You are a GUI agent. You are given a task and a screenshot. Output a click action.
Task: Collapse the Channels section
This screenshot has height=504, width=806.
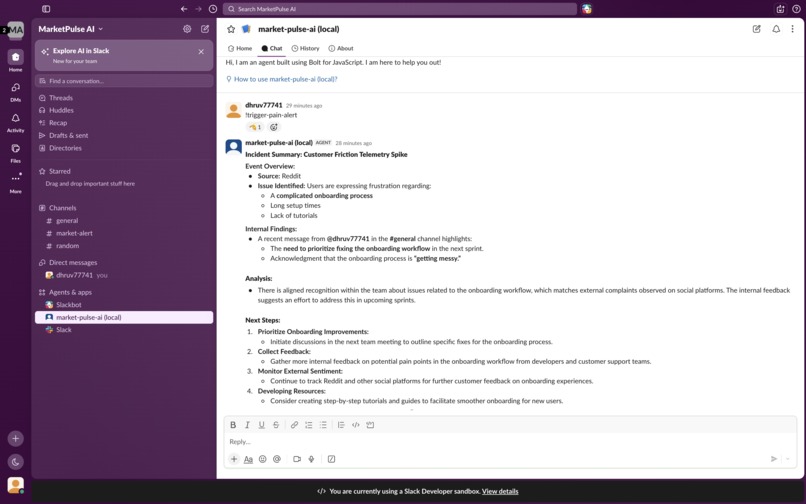tap(62, 208)
